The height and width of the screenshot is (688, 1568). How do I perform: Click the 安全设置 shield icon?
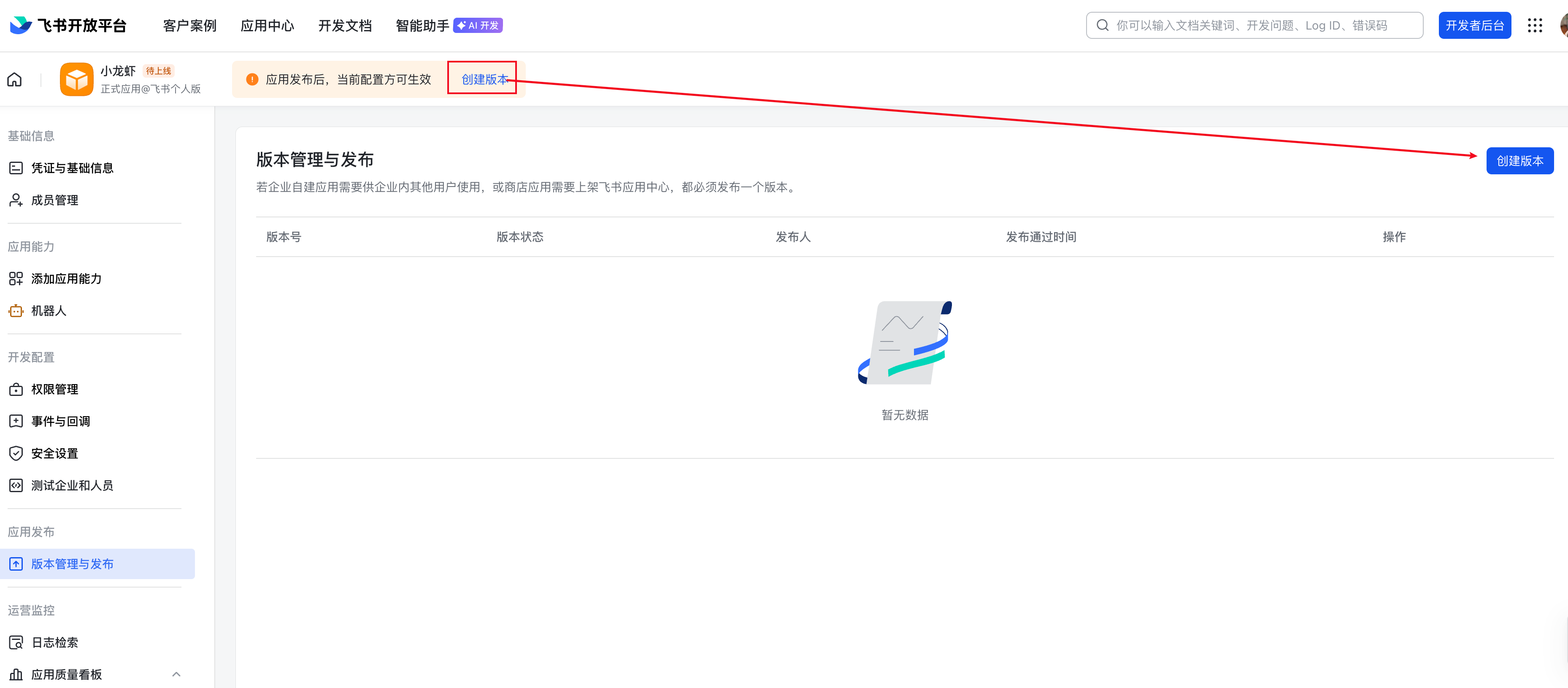pos(16,454)
